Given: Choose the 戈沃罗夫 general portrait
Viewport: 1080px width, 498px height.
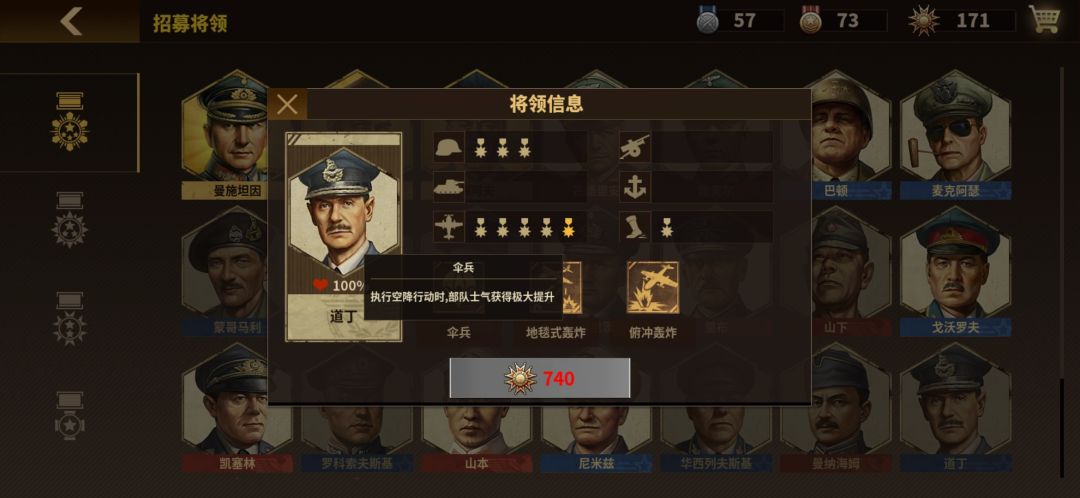Looking at the screenshot, I should (x=955, y=270).
